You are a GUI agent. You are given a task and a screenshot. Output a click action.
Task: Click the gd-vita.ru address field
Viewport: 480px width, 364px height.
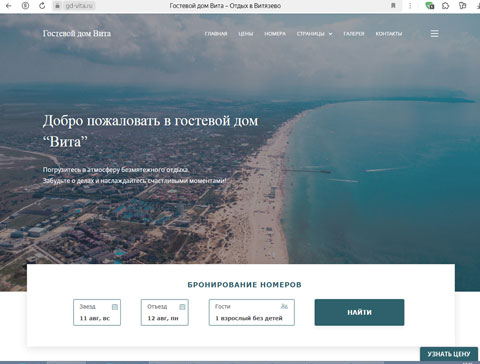click(79, 6)
